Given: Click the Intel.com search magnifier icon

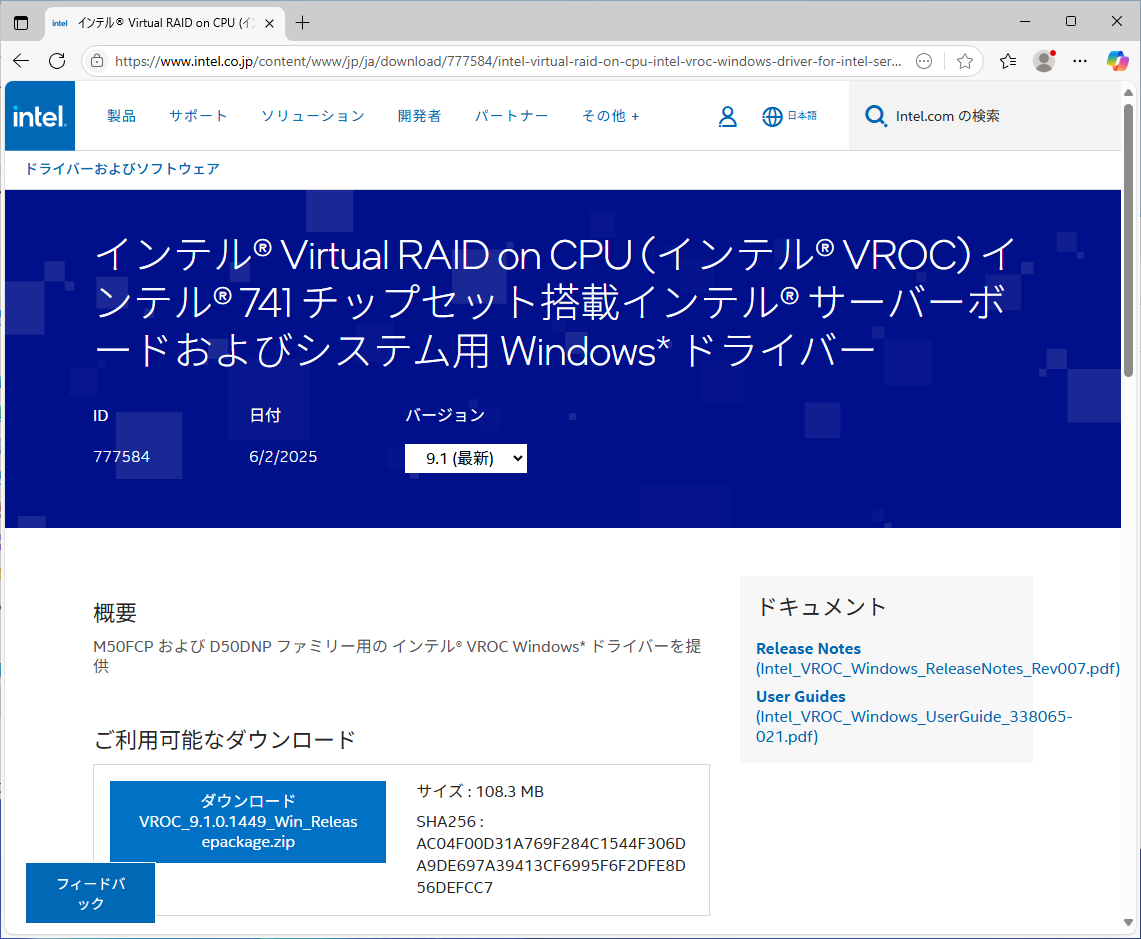Looking at the screenshot, I should pyautogui.click(x=875, y=117).
